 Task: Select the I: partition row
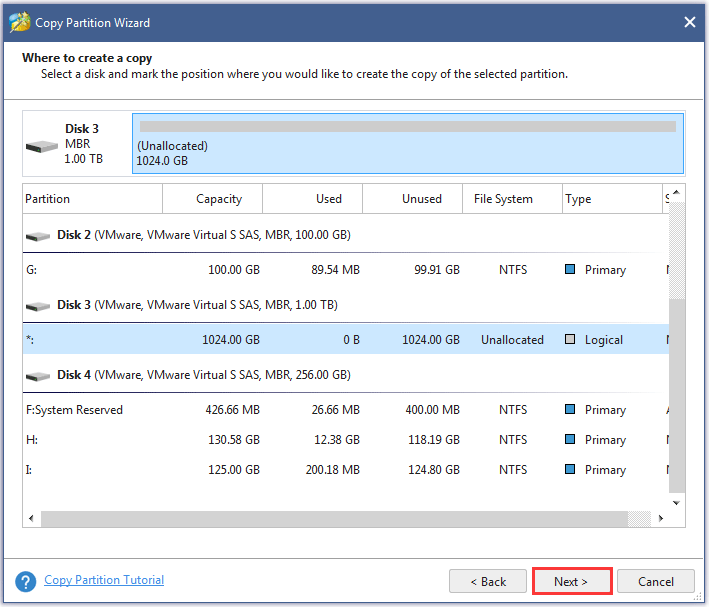coord(346,469)
